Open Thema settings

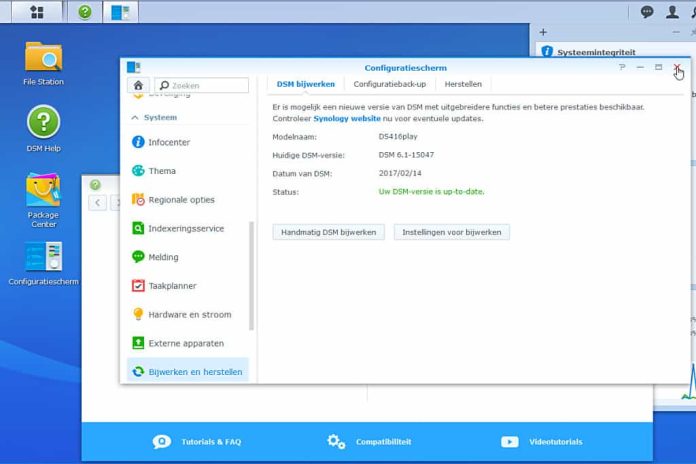pyautogui.click(x=188, y=171)
